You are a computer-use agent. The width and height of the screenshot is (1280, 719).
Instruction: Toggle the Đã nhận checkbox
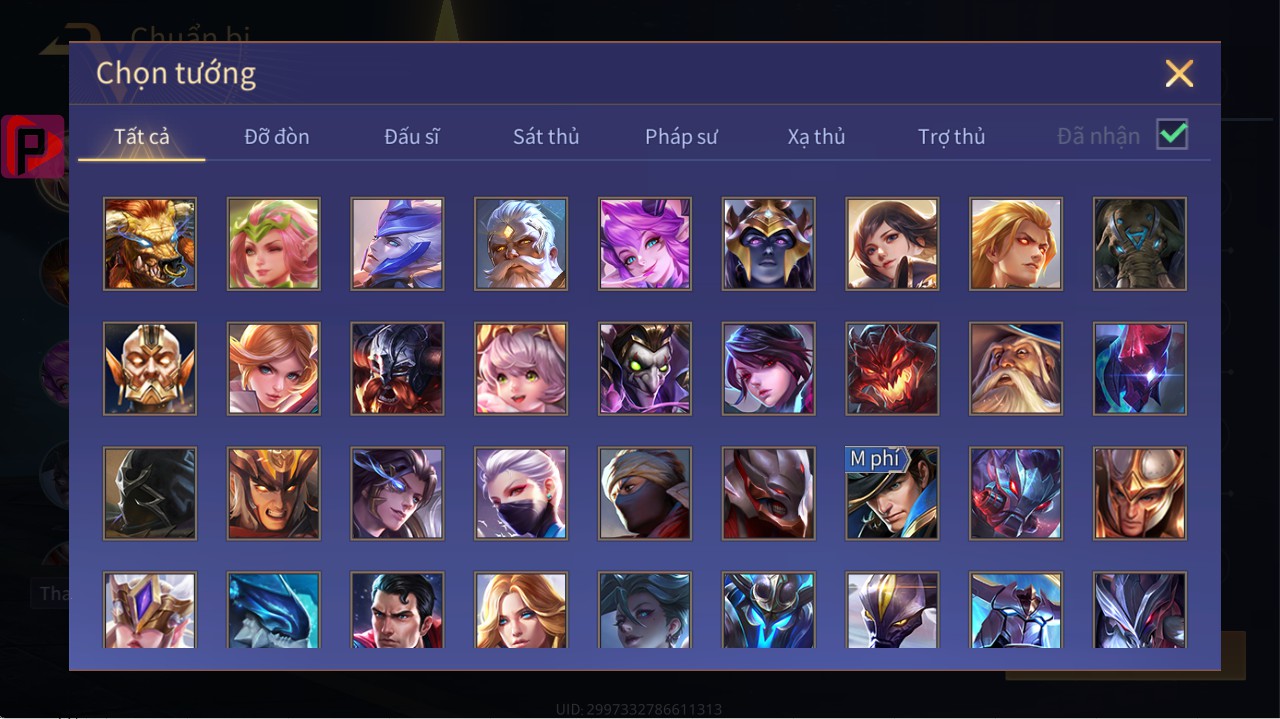pyautogui.click(x=1172, y=134)
